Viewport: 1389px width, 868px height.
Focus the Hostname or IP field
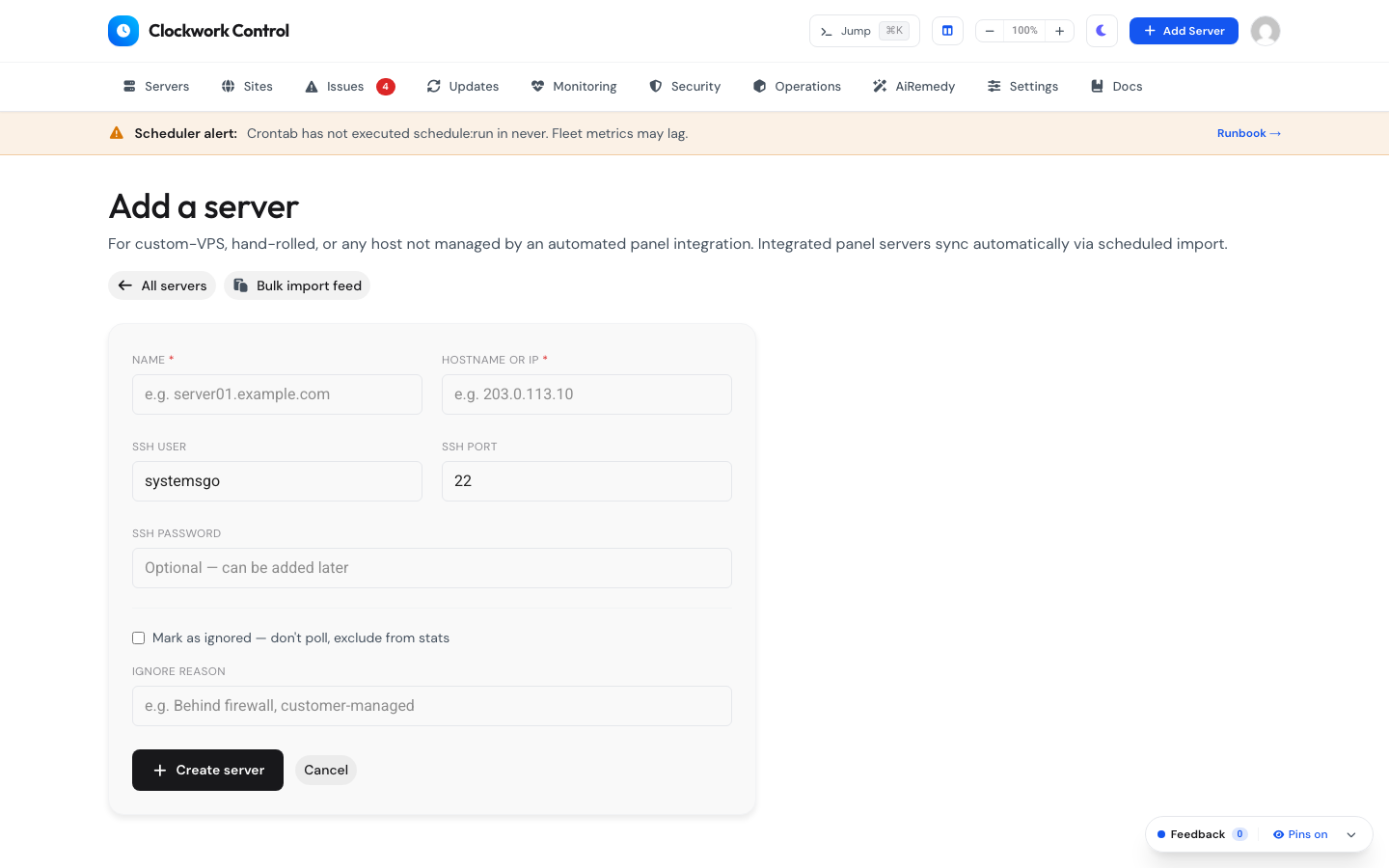[x=586, y=394]
